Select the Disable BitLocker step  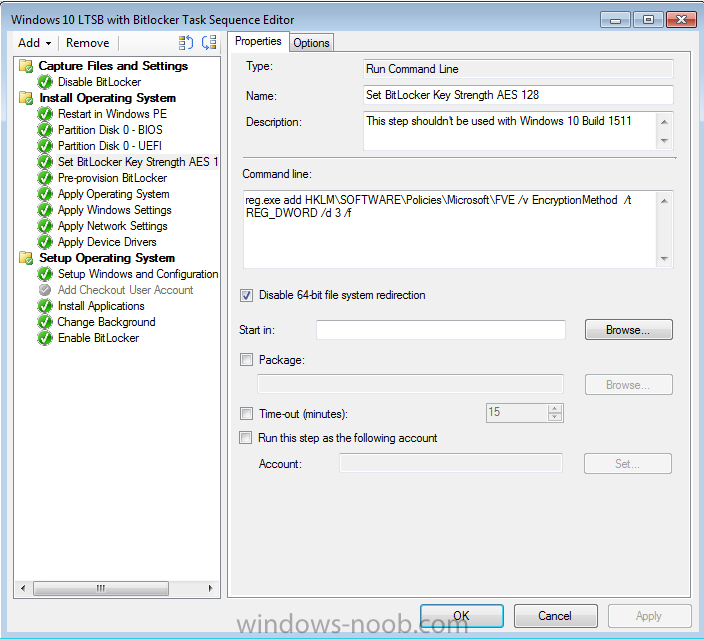coord(99,82)
